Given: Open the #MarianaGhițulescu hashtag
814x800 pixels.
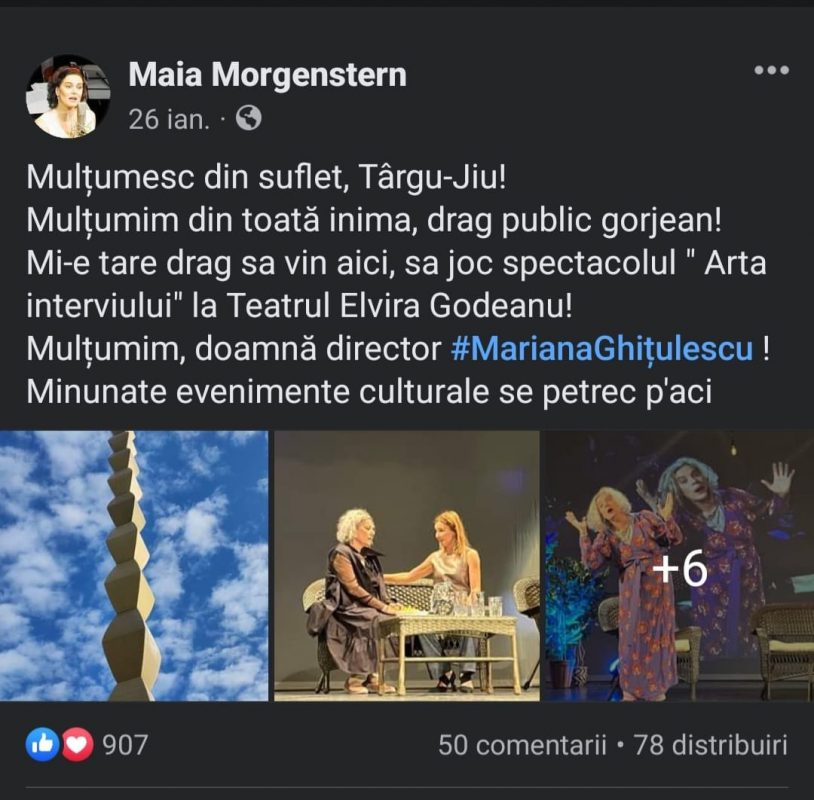Looking at the screenshot, I should (602, 348).
